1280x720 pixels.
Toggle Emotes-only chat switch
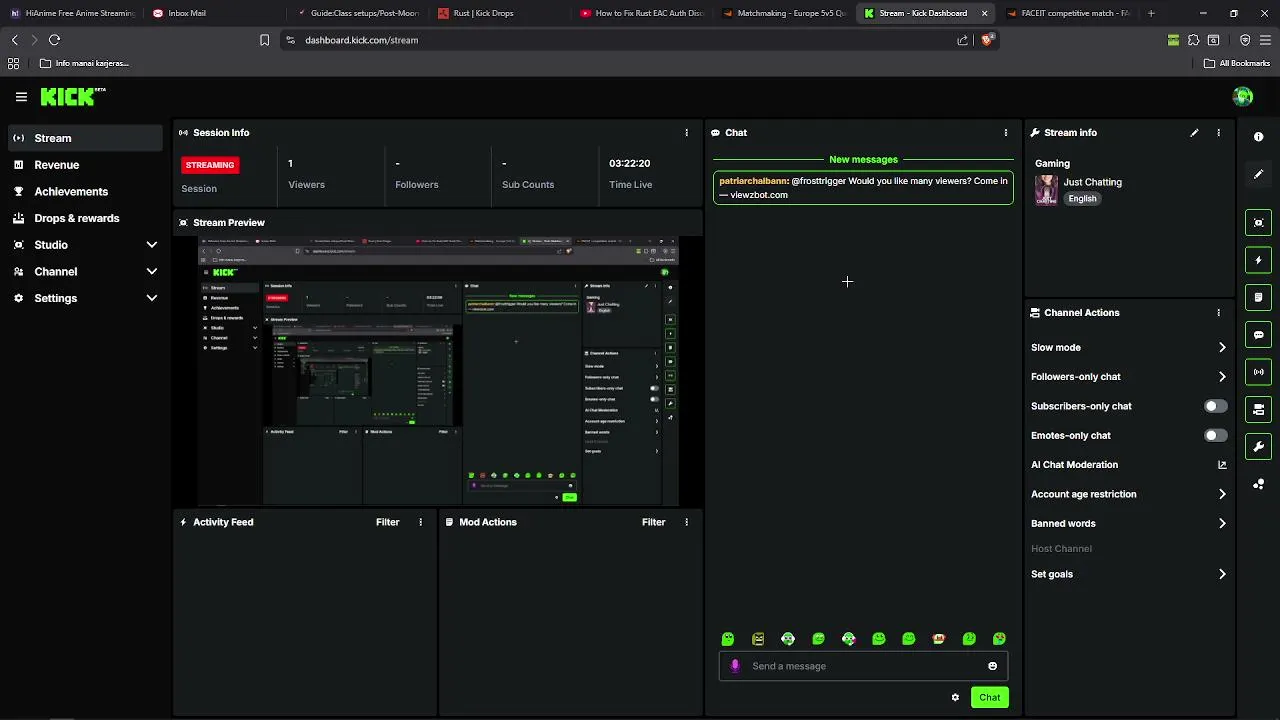[x=1215, y=435]
